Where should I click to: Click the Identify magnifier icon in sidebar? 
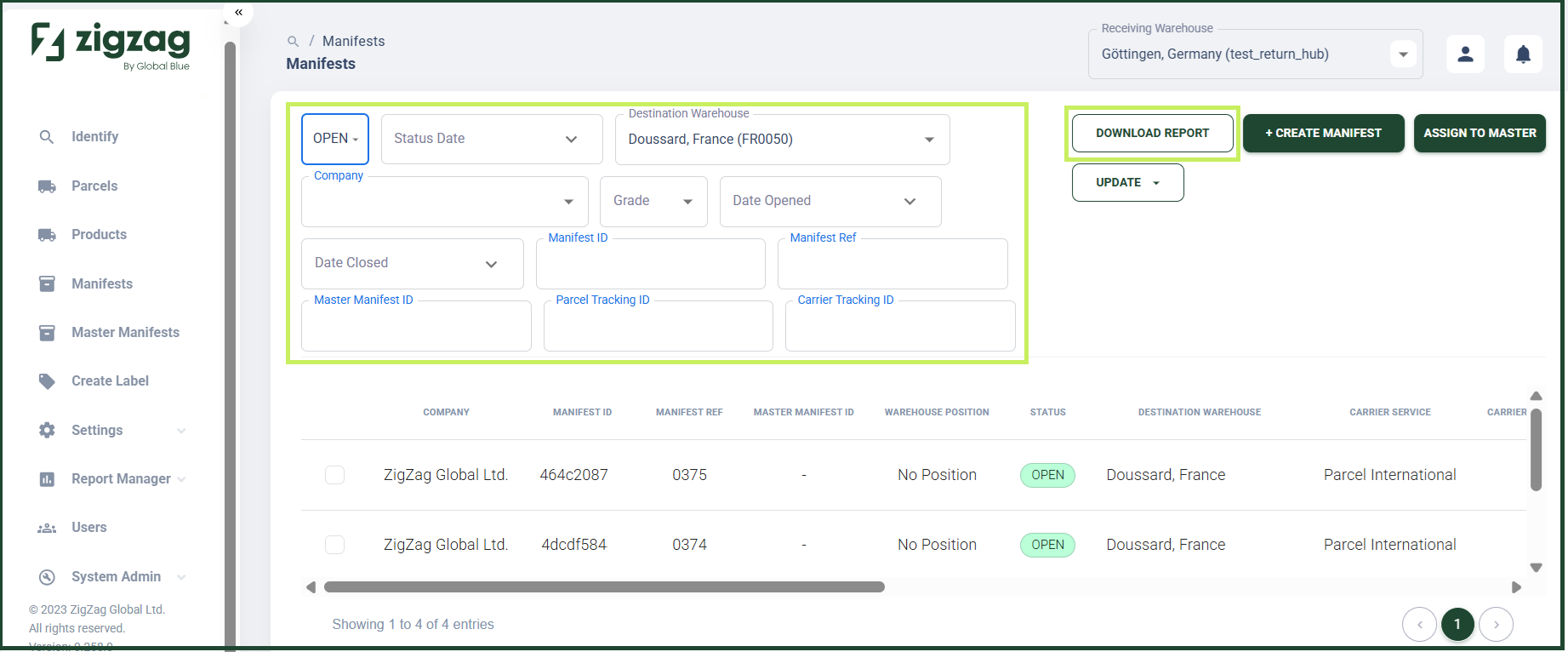tap(47, 137)
